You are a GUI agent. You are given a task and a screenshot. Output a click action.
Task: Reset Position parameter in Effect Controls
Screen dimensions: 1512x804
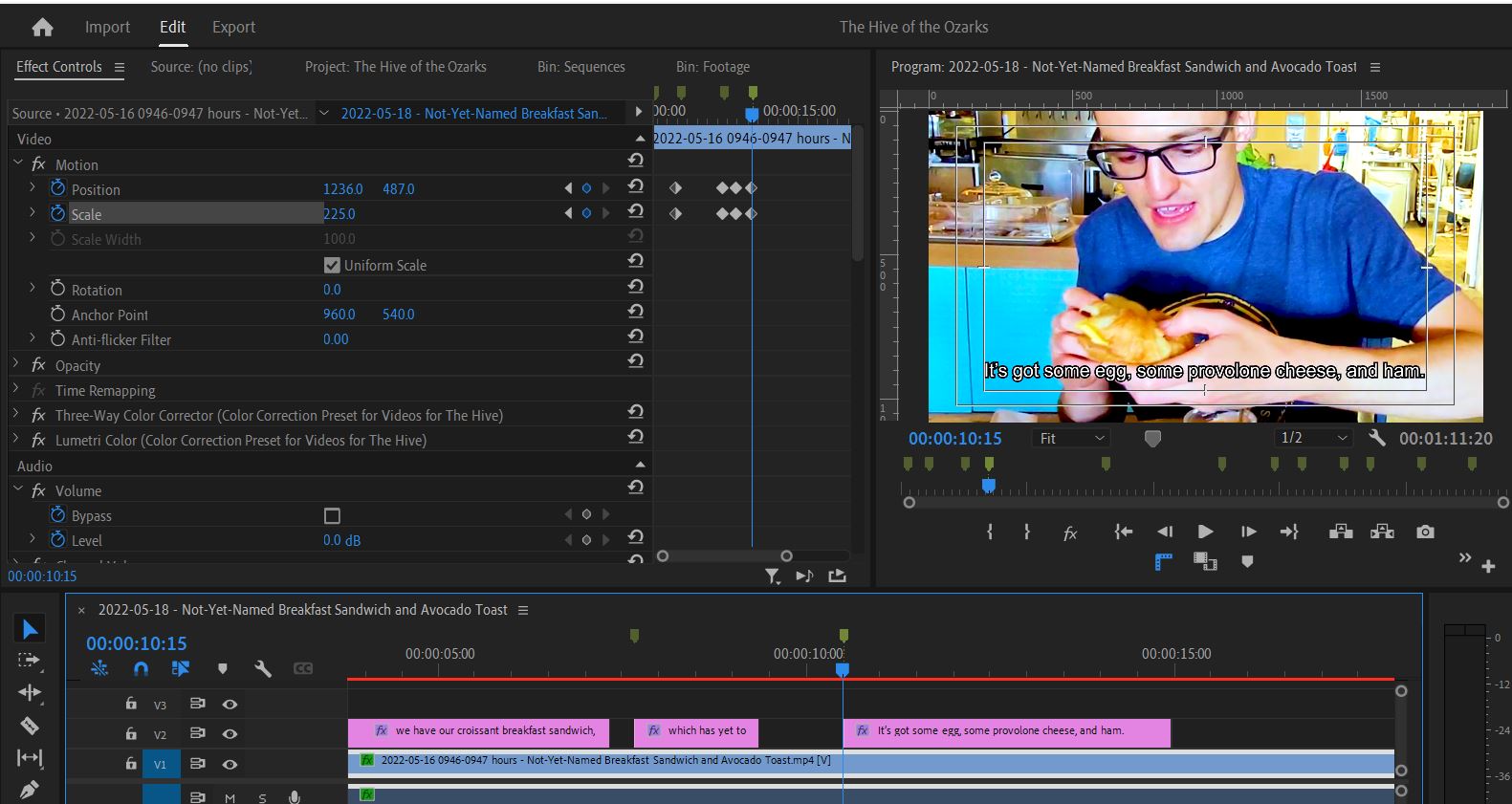(636, 186)
